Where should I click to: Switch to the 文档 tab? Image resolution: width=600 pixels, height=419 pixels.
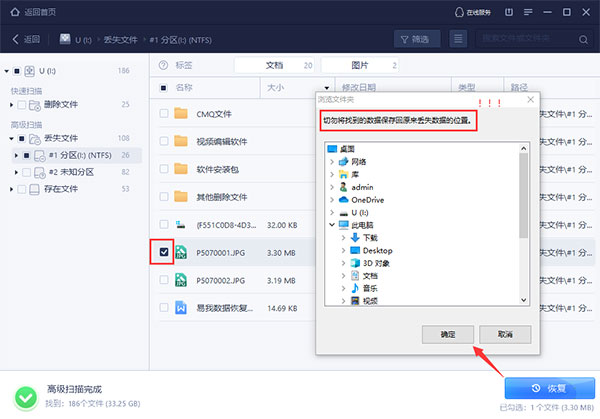click(x=274, y=65)
